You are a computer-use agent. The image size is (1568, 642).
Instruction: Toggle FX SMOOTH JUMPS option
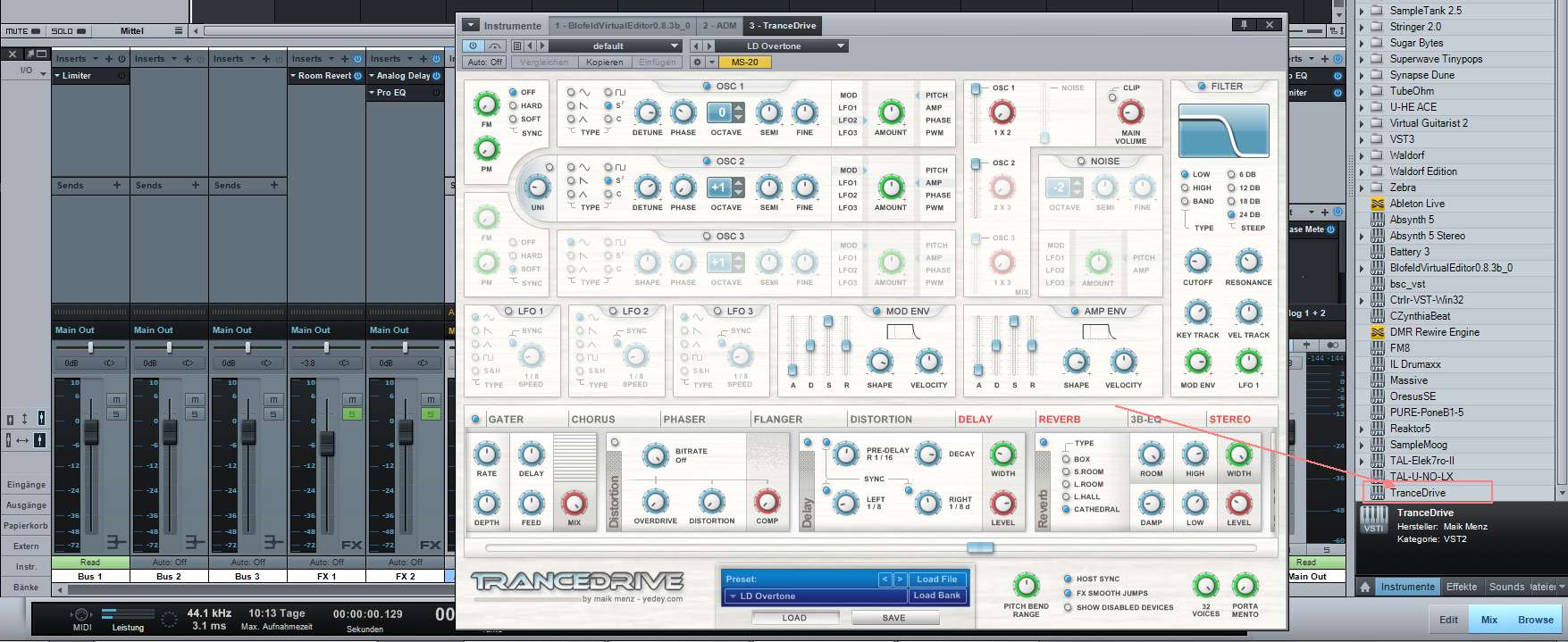pyautogui.click(x=1068, y=593)
